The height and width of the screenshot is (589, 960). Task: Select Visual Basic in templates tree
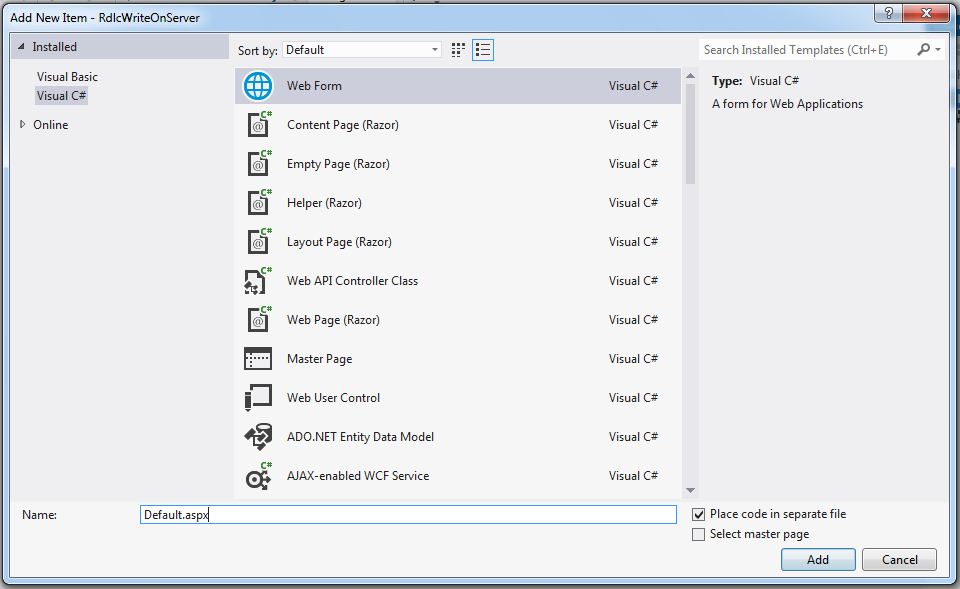(x=67, y=77)
